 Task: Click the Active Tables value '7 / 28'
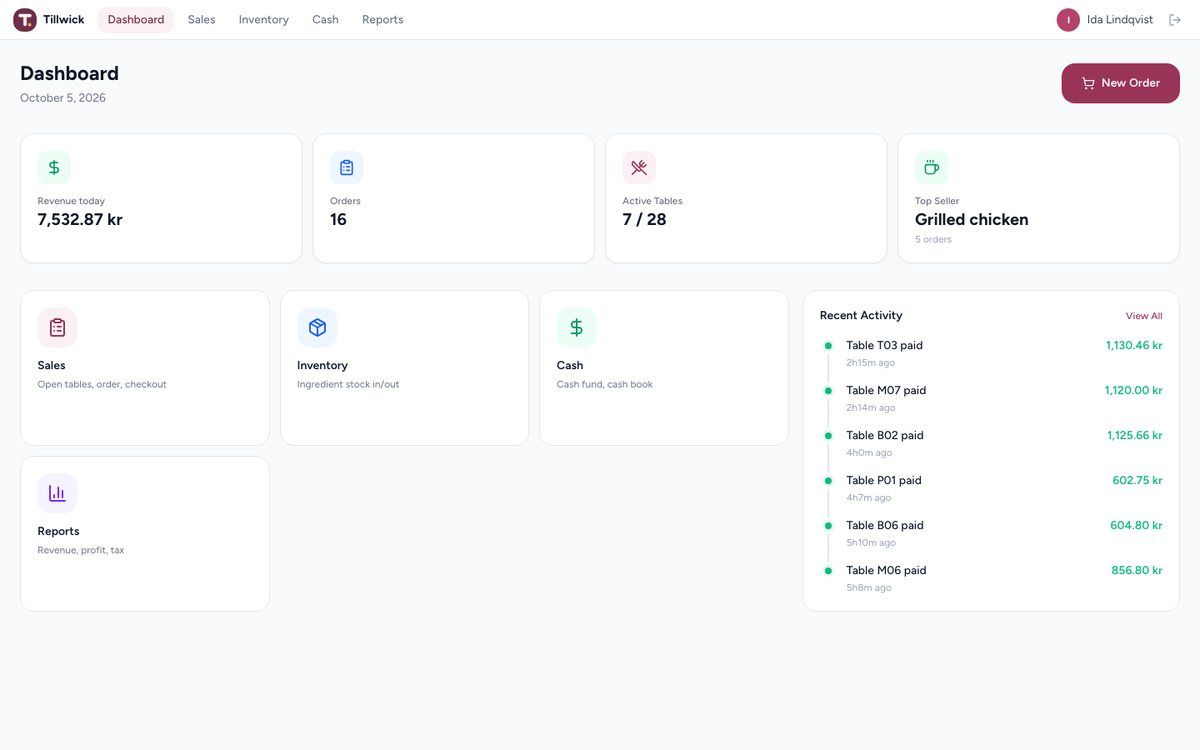tap(645, 220)
